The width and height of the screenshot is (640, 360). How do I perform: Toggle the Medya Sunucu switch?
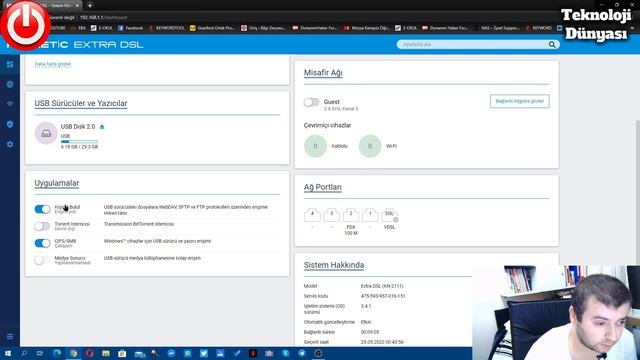(x=42, y=260)
